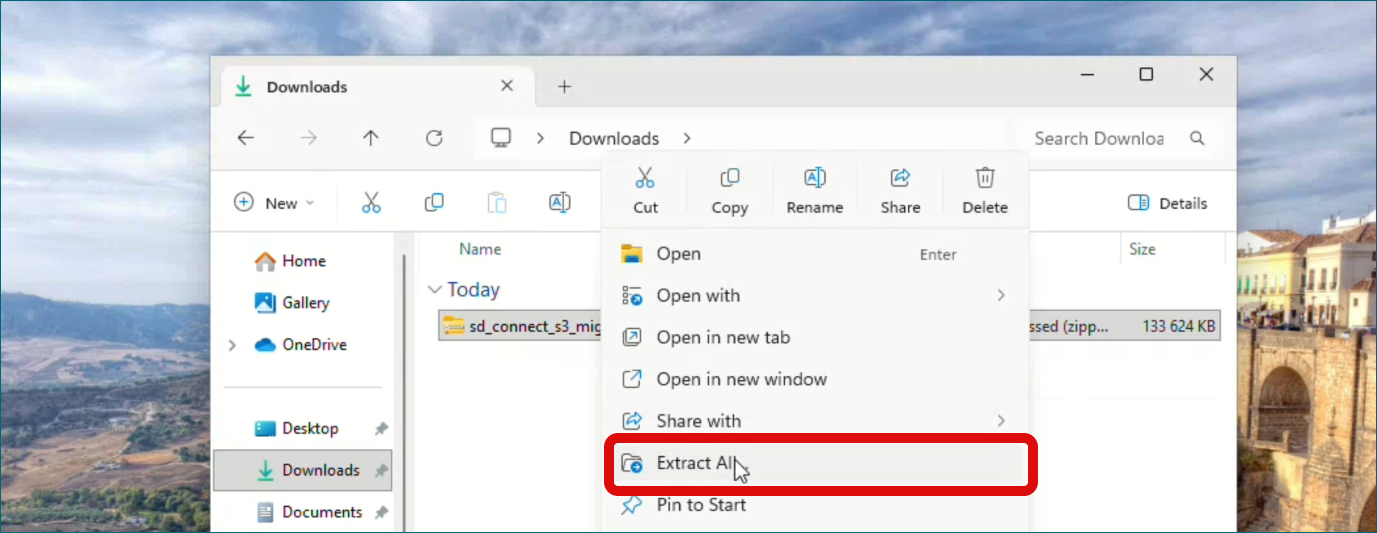Click Delete trash icon in context menu

[985, 179]
